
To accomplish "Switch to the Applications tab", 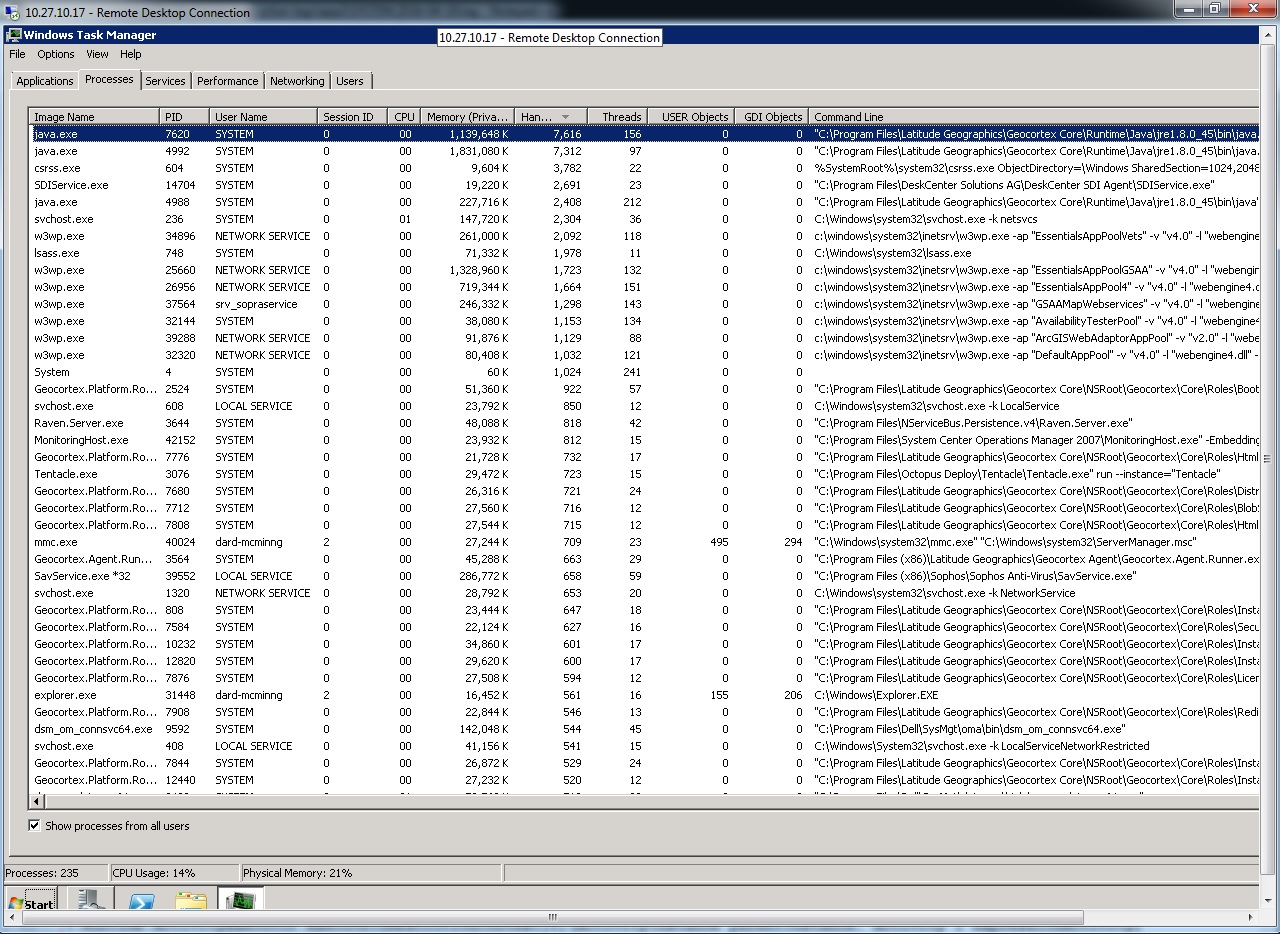I will (44, 81).
